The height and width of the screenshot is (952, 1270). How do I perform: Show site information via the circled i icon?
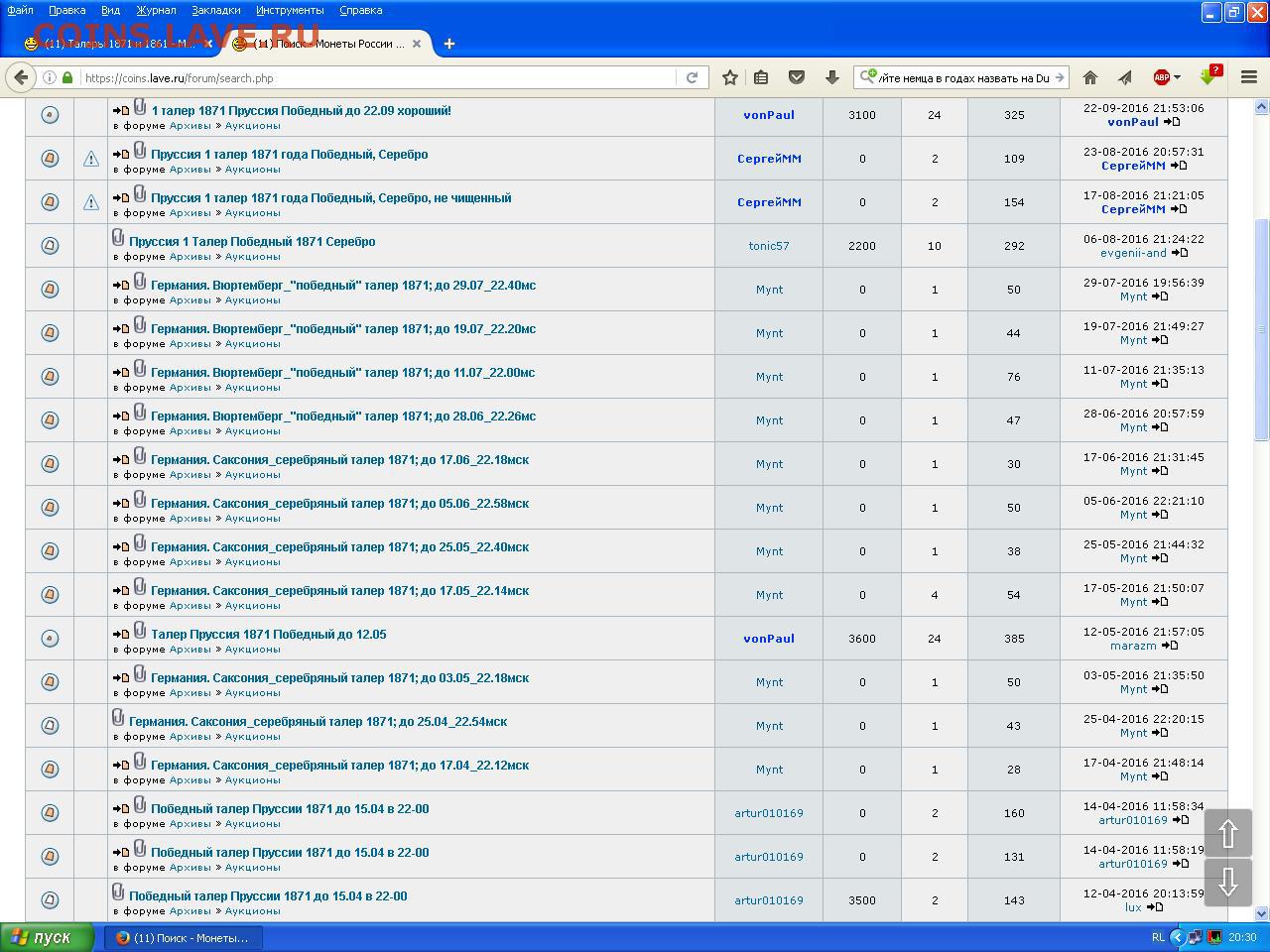pyautogui.click(x=49, y=77)
